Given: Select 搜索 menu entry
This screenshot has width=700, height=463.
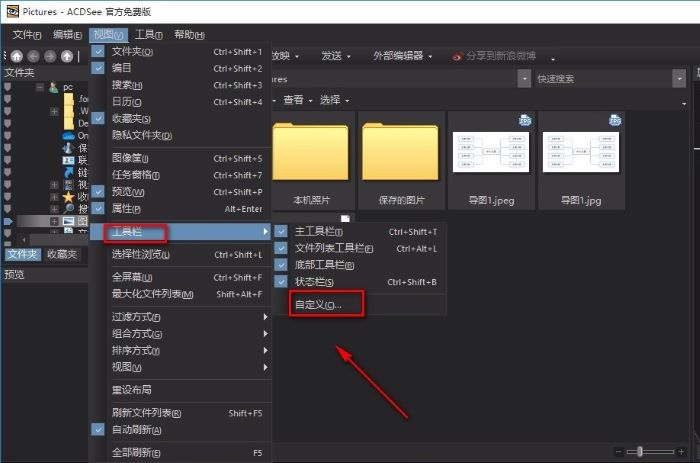Looking at the screenshot, I should (181, 85).
